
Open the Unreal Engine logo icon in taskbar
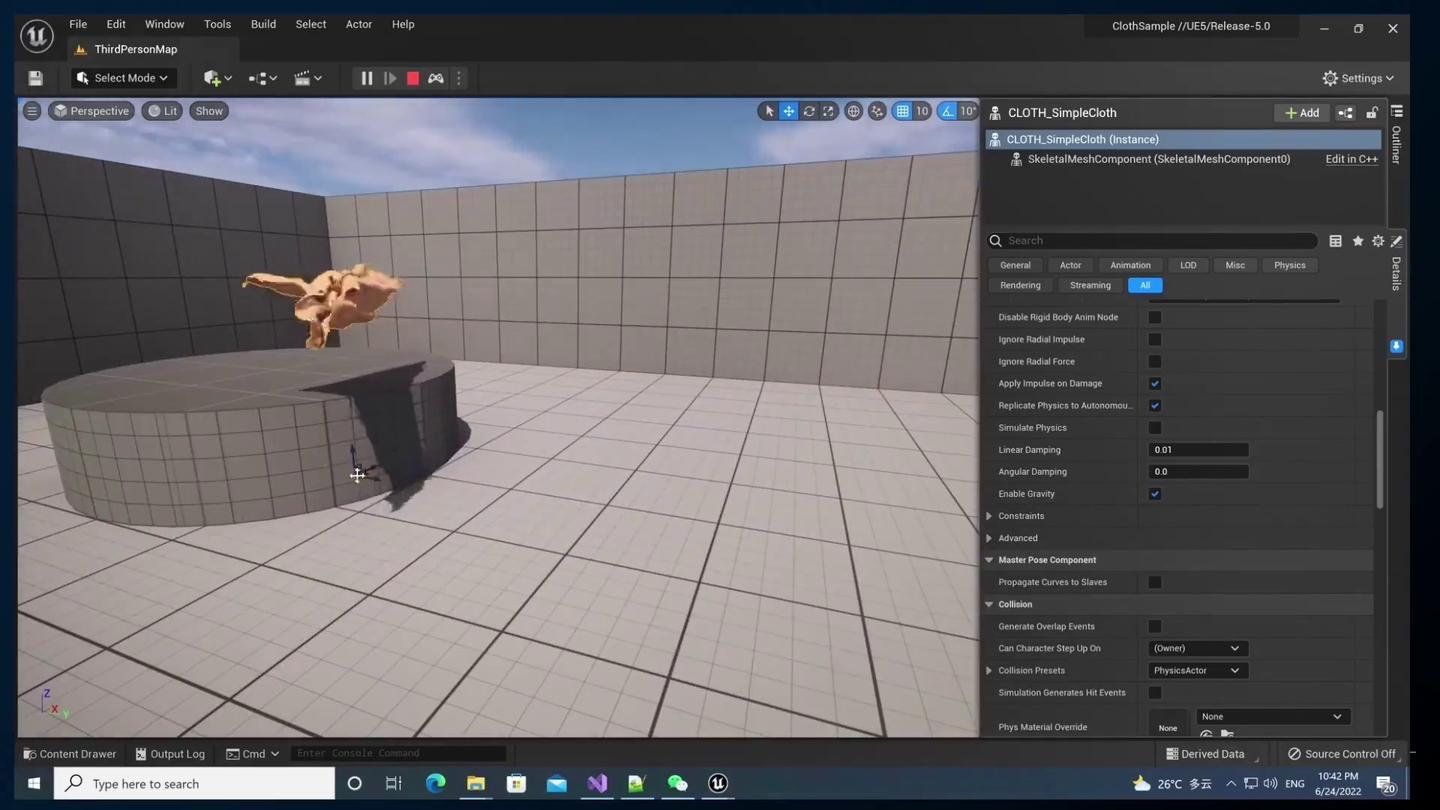[718, 783]
